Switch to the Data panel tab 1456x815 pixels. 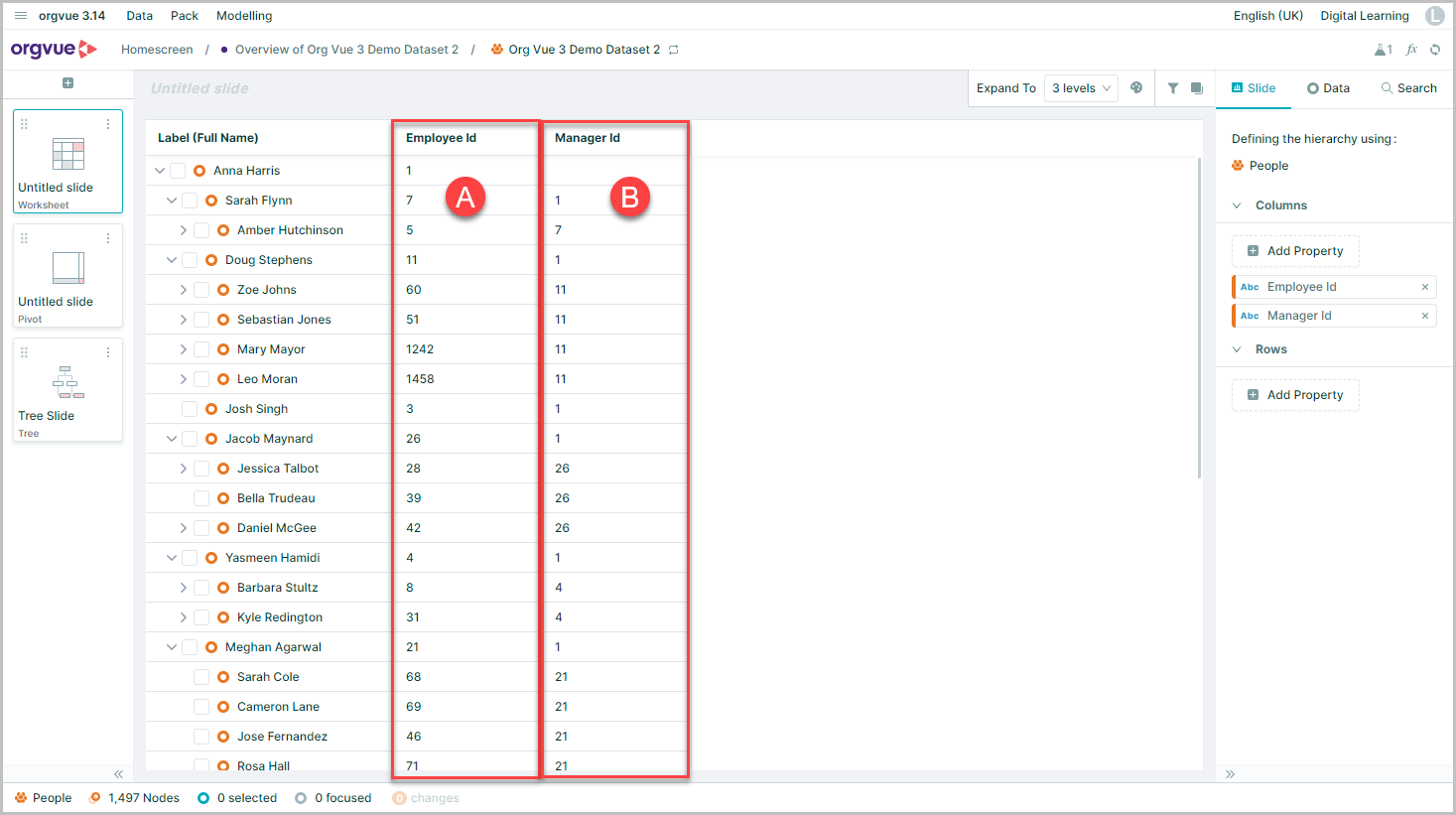coord(1328,88)
